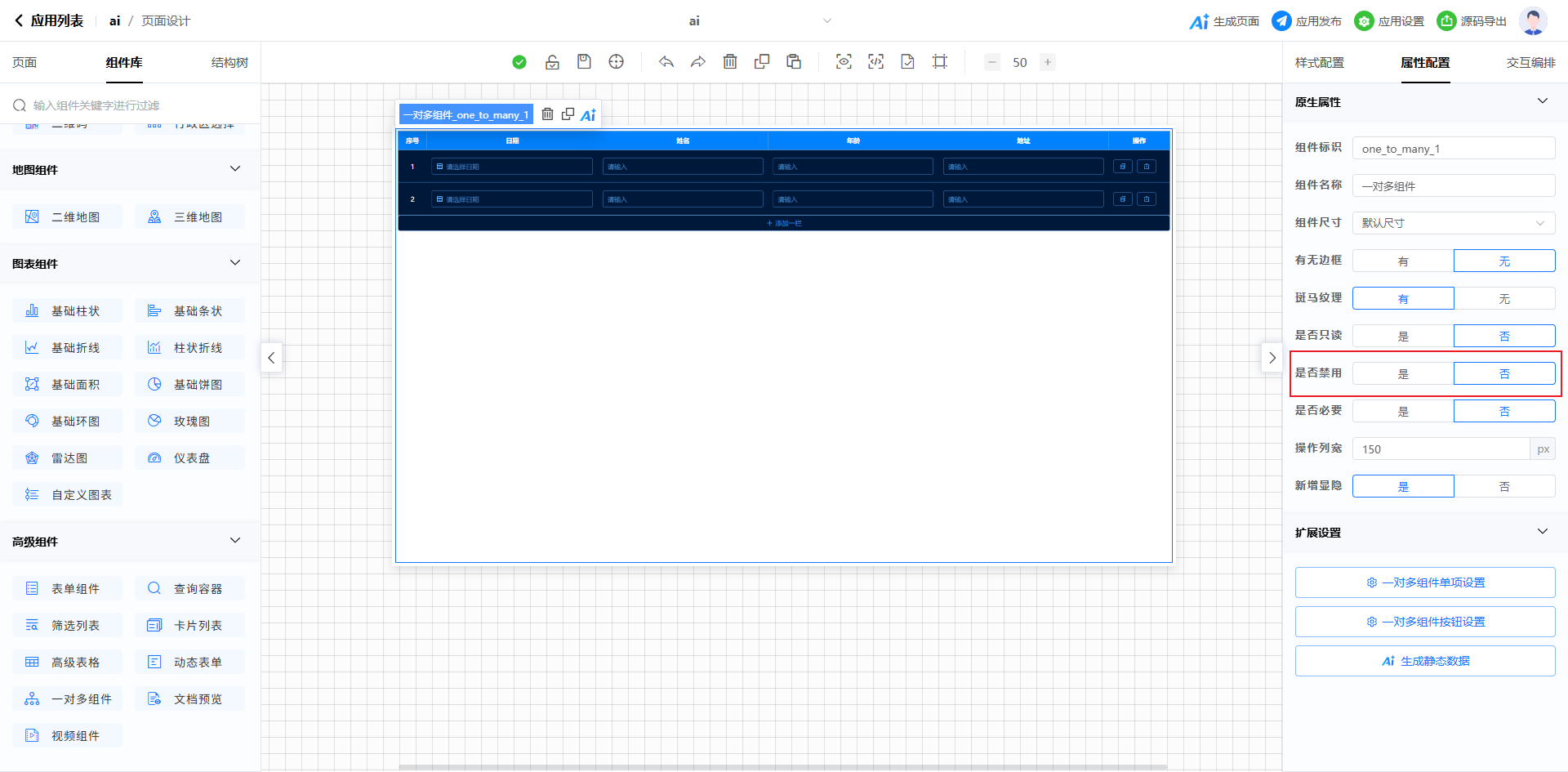Viewport: 1568px width, 772px height.
Task: Open the code view icon in toolbar
Action: (875, 62)
